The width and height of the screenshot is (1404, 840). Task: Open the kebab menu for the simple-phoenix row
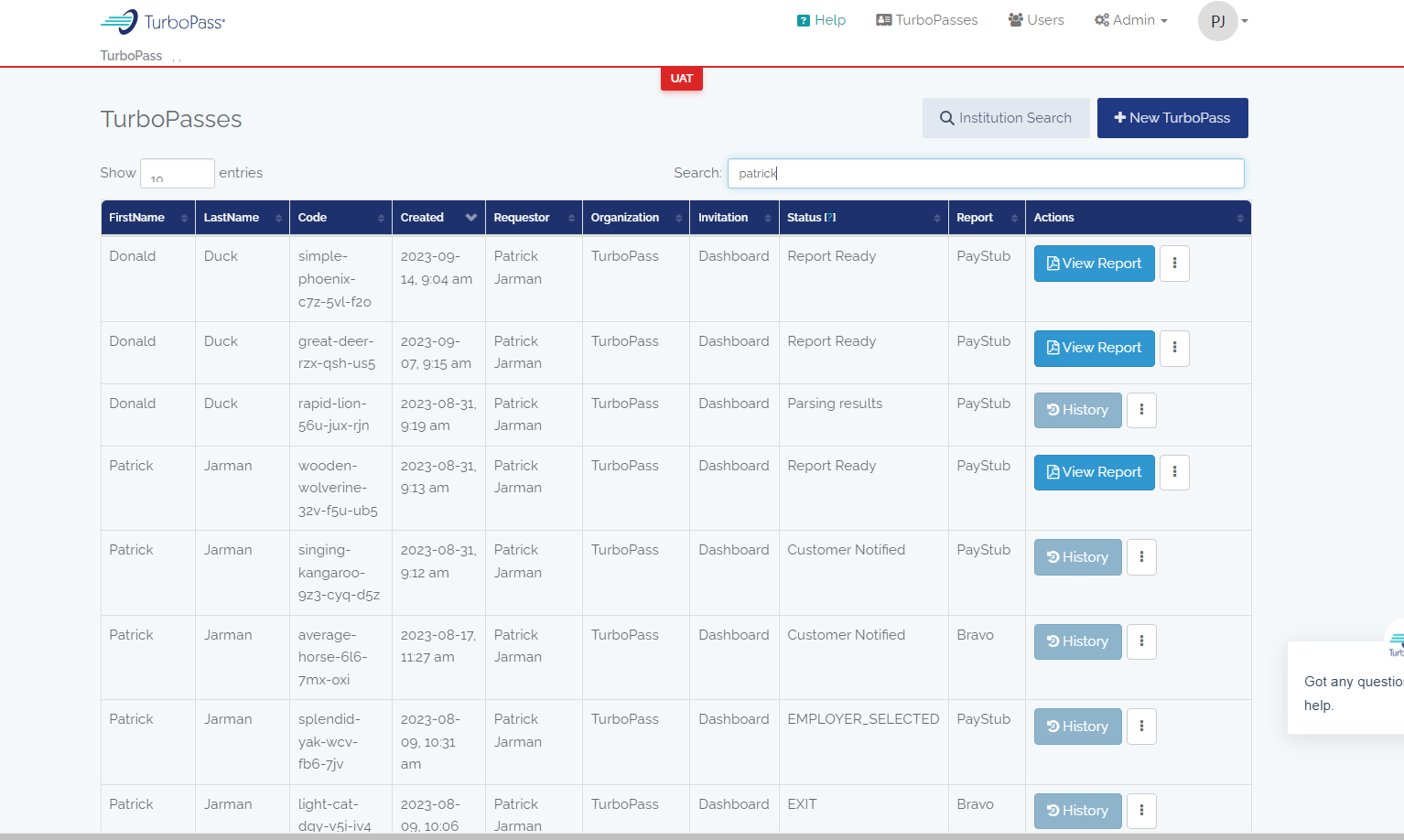[1174, 263]
